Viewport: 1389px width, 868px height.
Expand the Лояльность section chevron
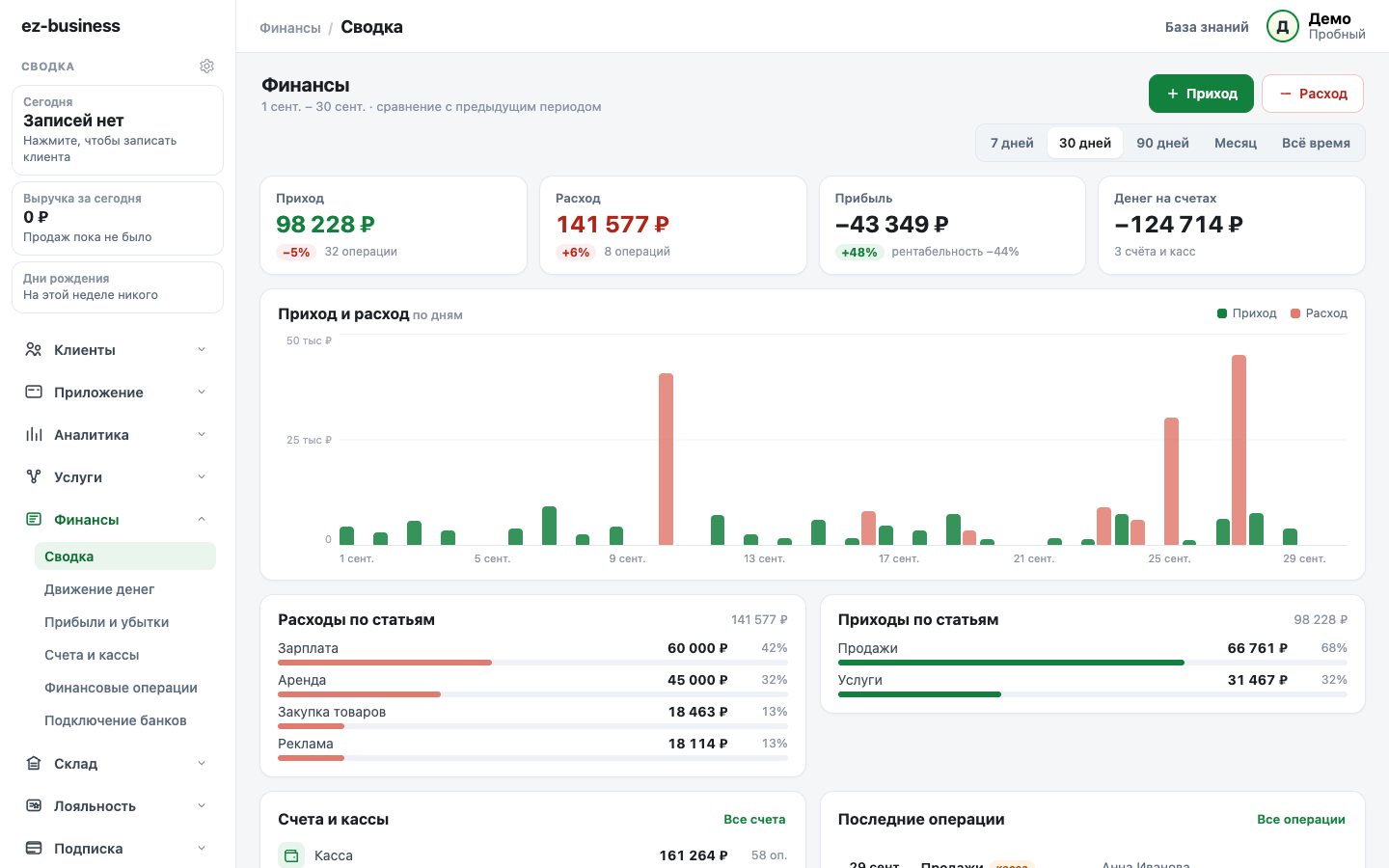pos(202,805)
